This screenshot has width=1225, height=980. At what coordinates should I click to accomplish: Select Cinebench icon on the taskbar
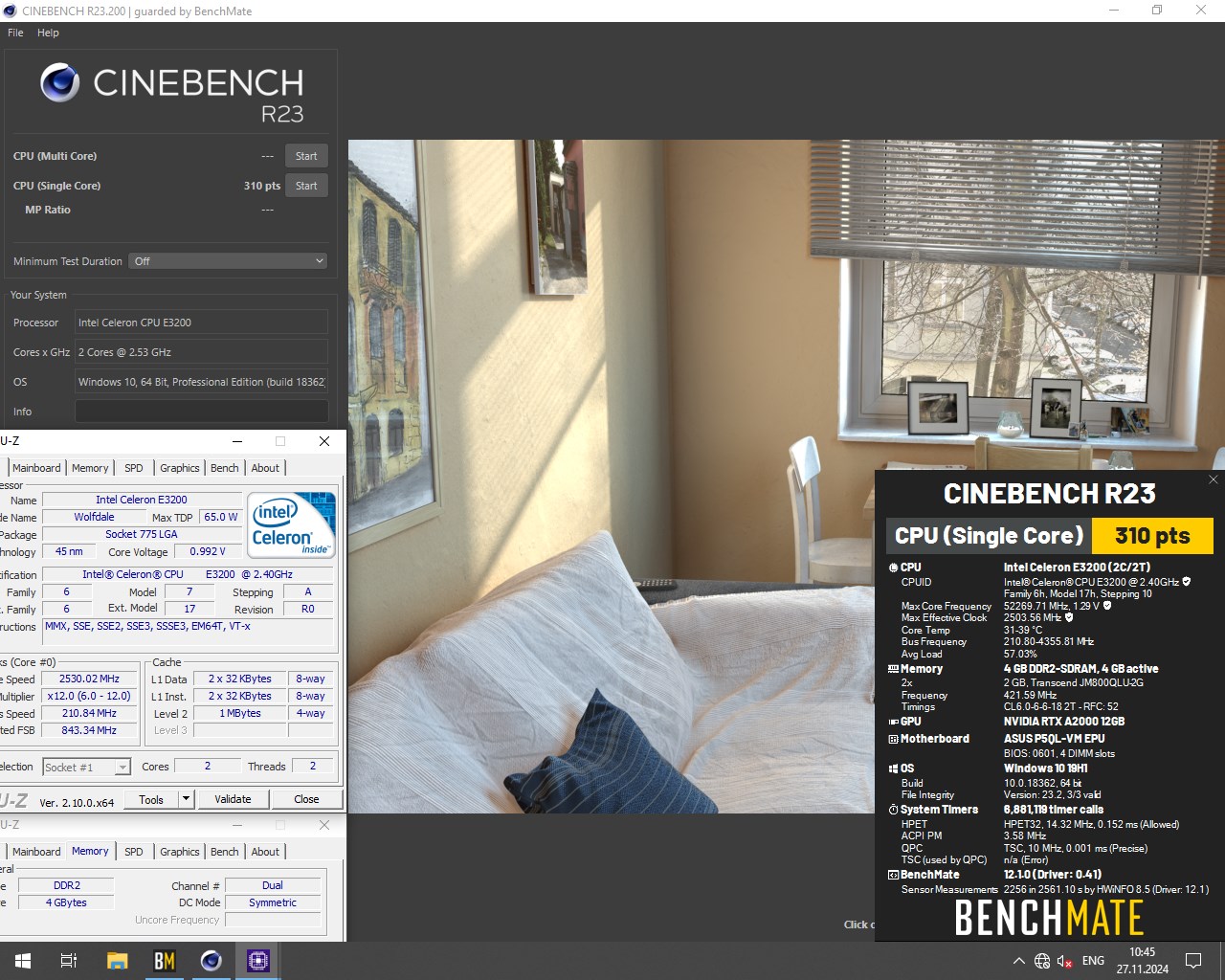211,961
